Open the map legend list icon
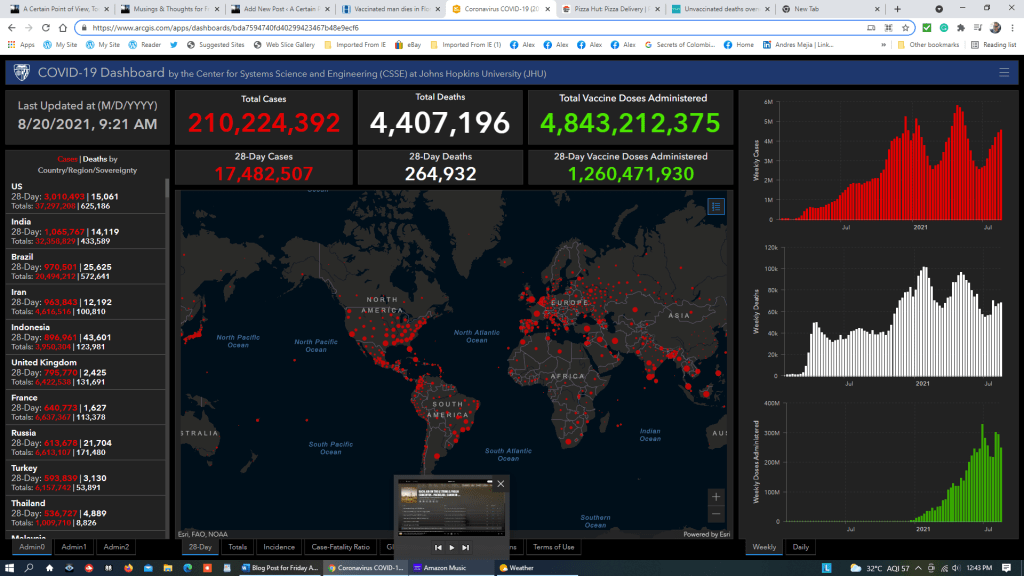This screenshot has width=1024, height=576. click(715, 206)
